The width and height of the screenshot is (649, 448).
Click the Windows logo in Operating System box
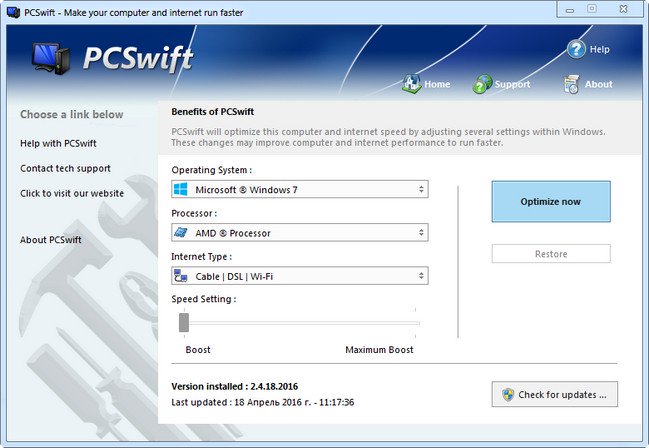point(180,190)
